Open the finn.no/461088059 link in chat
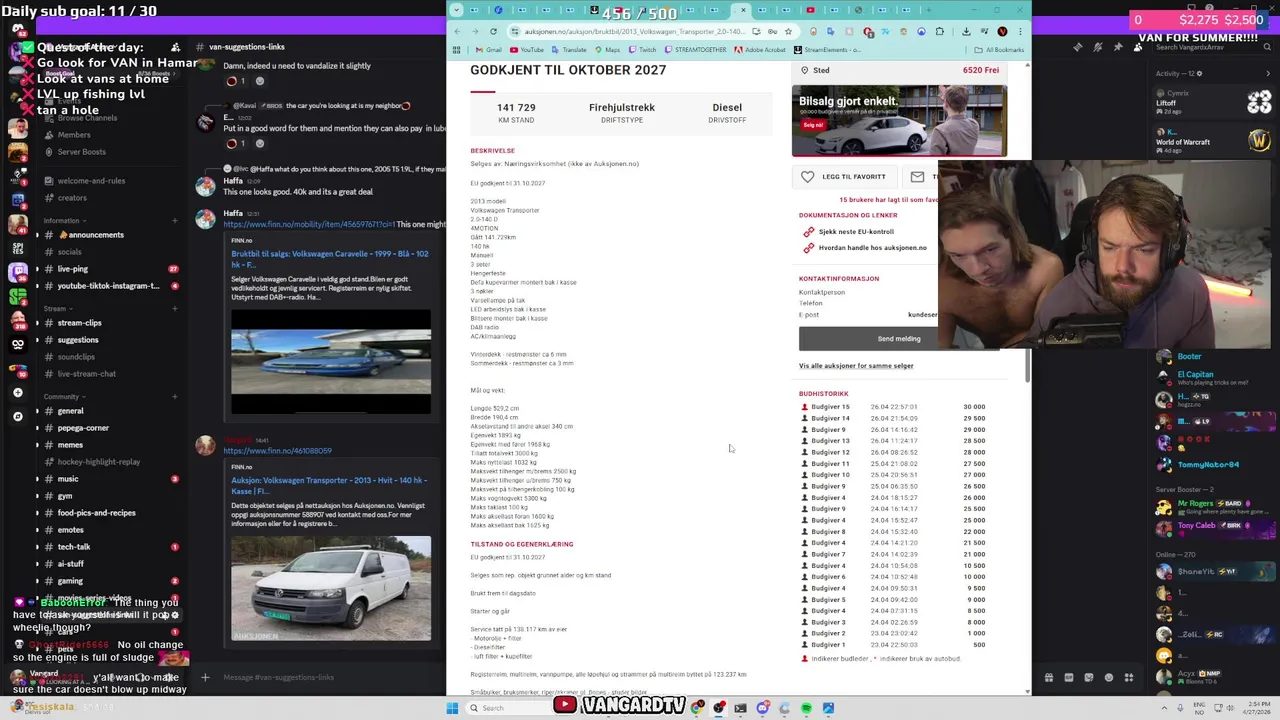Image resolution: width=1280 pixels, height=720 pixels. 277,451
